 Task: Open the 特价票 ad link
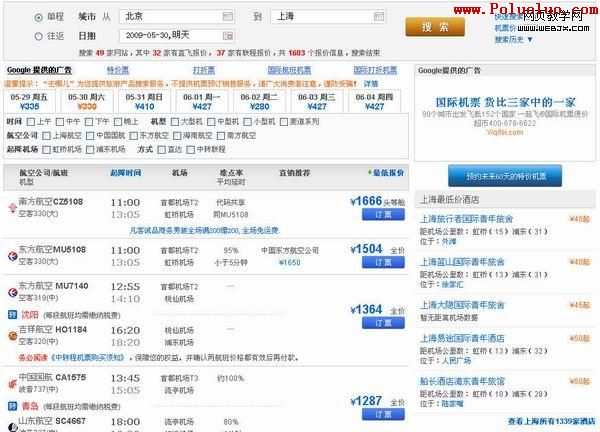tap(118, 70)
